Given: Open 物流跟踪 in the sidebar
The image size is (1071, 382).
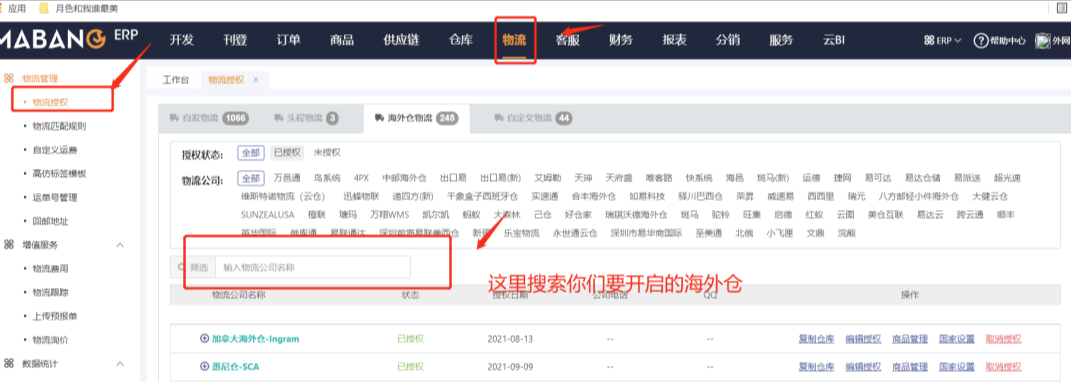Looking at the screenshot, I should [51, 292].
